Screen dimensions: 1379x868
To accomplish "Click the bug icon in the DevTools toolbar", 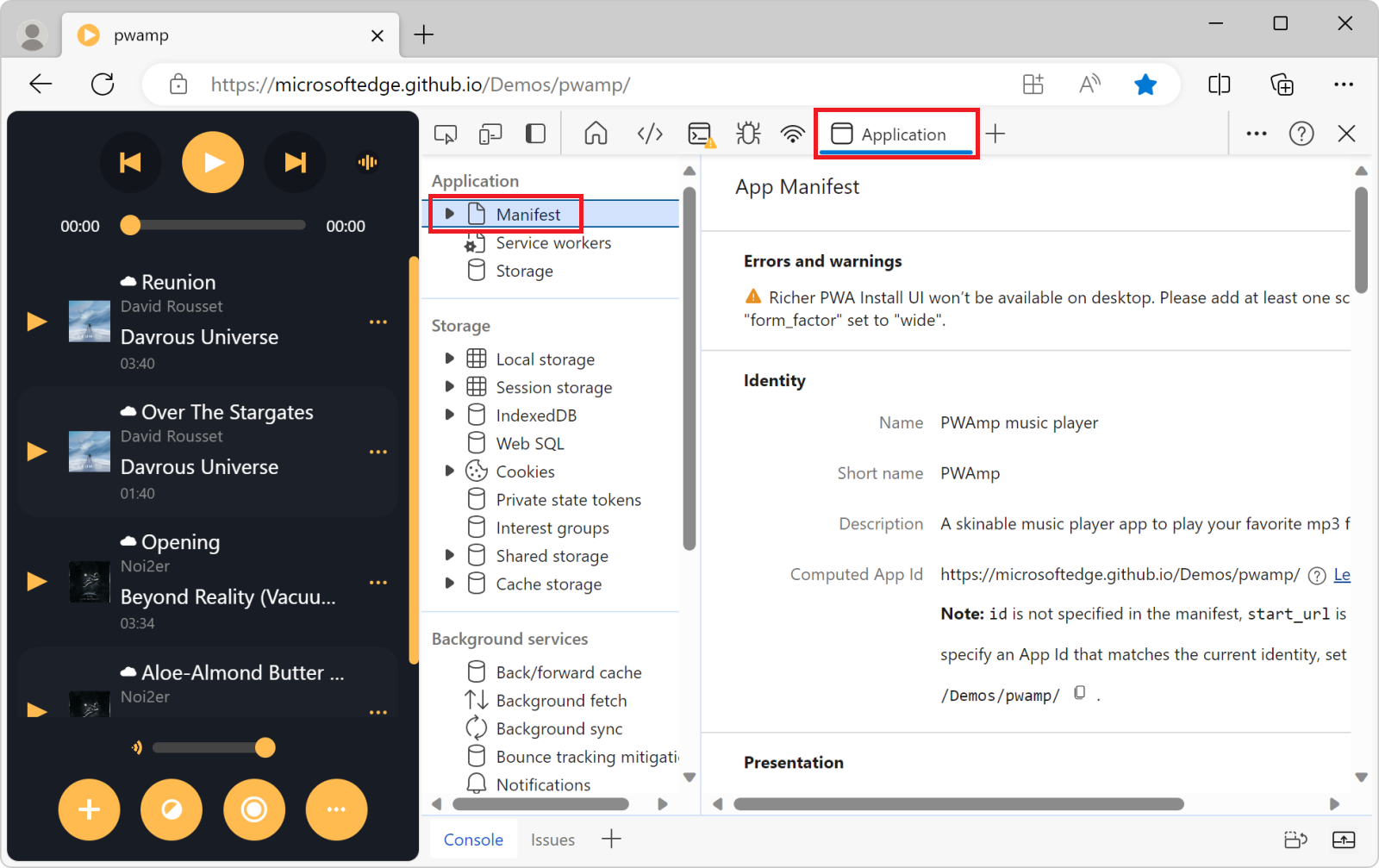I will point(747,134).
